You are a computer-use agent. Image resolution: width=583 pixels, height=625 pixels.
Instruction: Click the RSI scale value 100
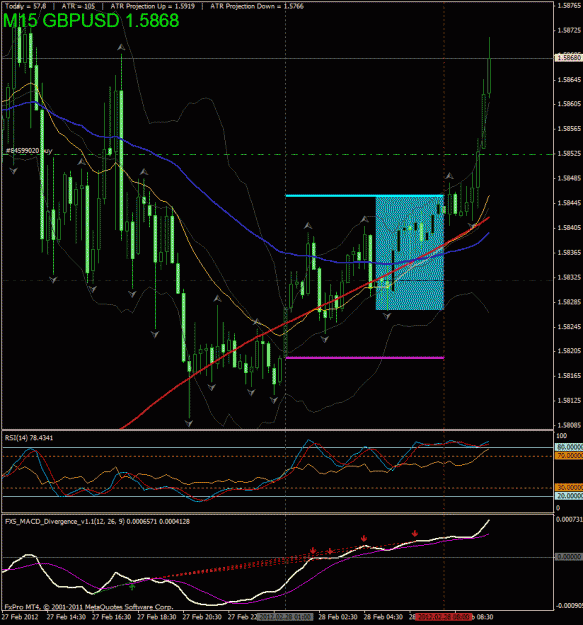(561, 436)
